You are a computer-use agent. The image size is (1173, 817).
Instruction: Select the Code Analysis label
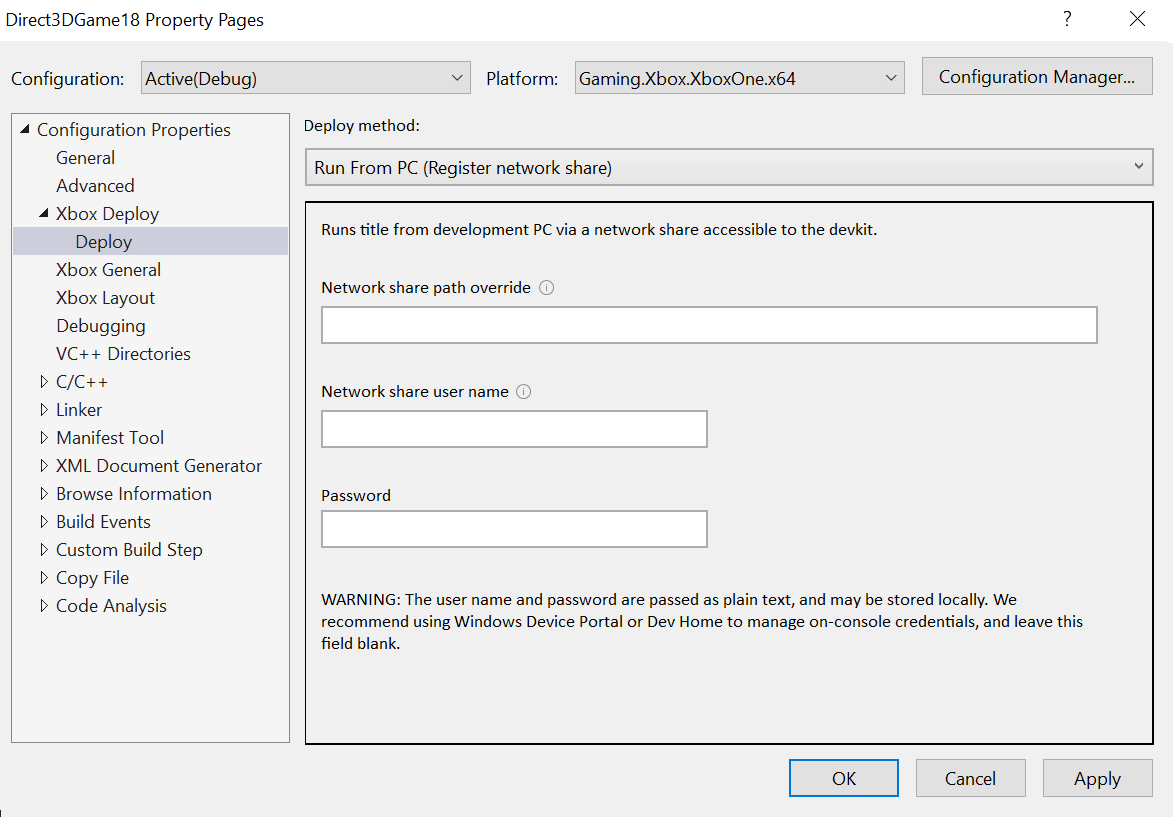coord(111,606)
